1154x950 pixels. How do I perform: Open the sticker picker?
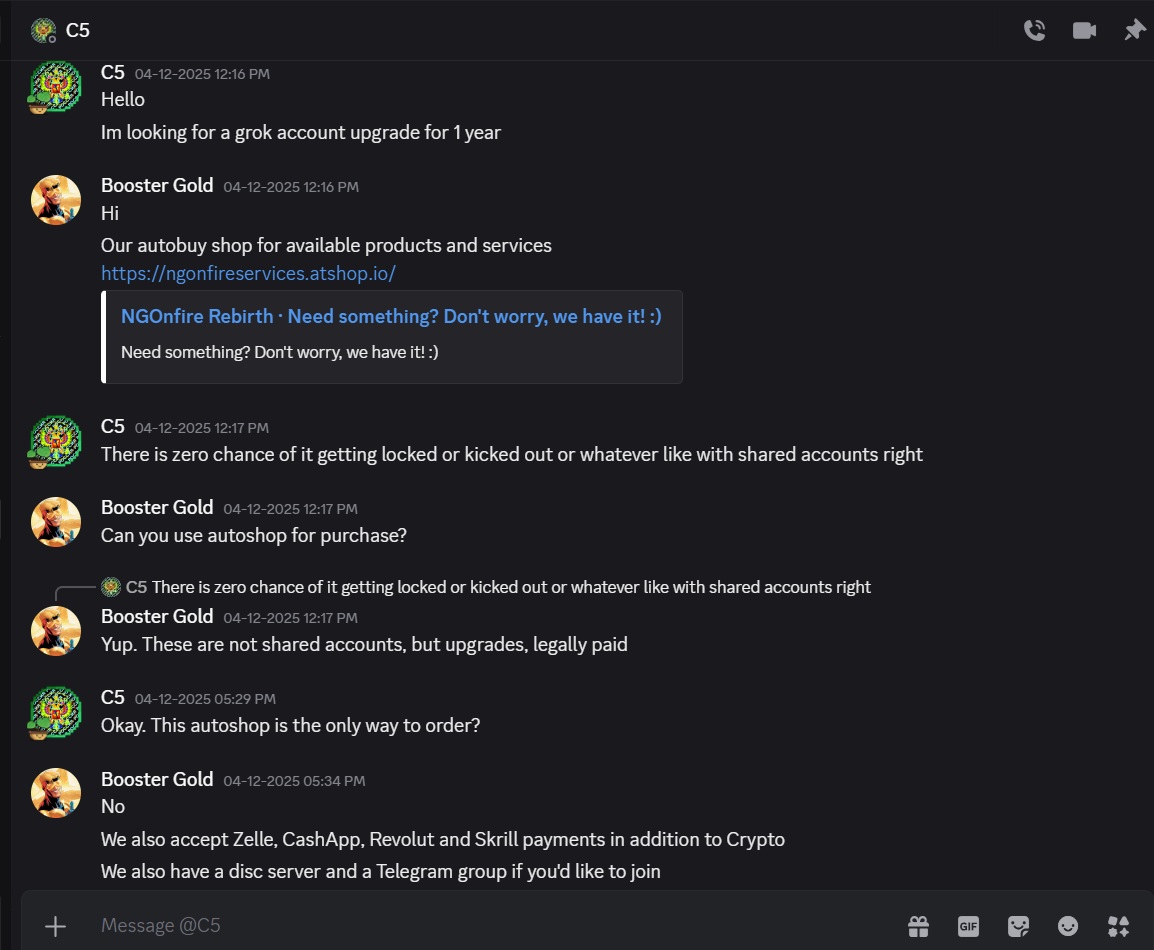(1019, 926)
